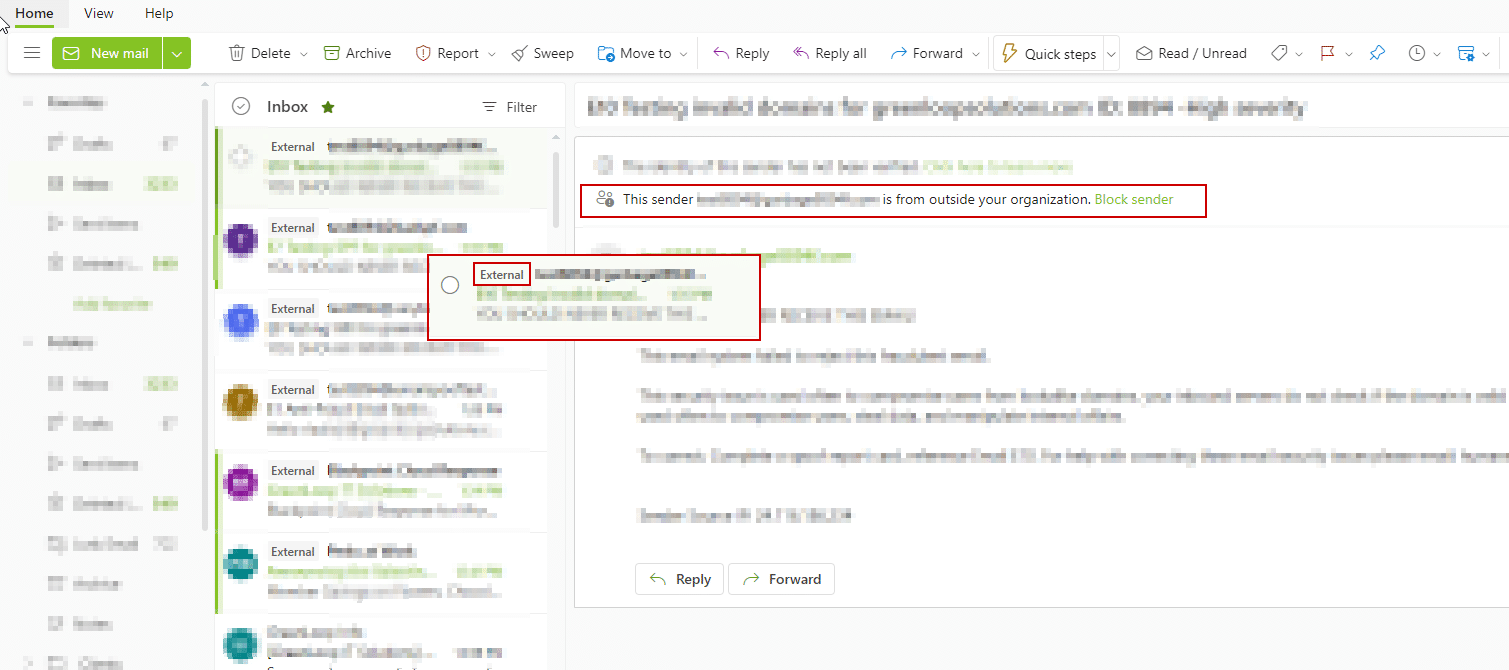Toggle the navigation pane hamburger menu
Viewport: 1509px width, 670px height.
point(32,53)
